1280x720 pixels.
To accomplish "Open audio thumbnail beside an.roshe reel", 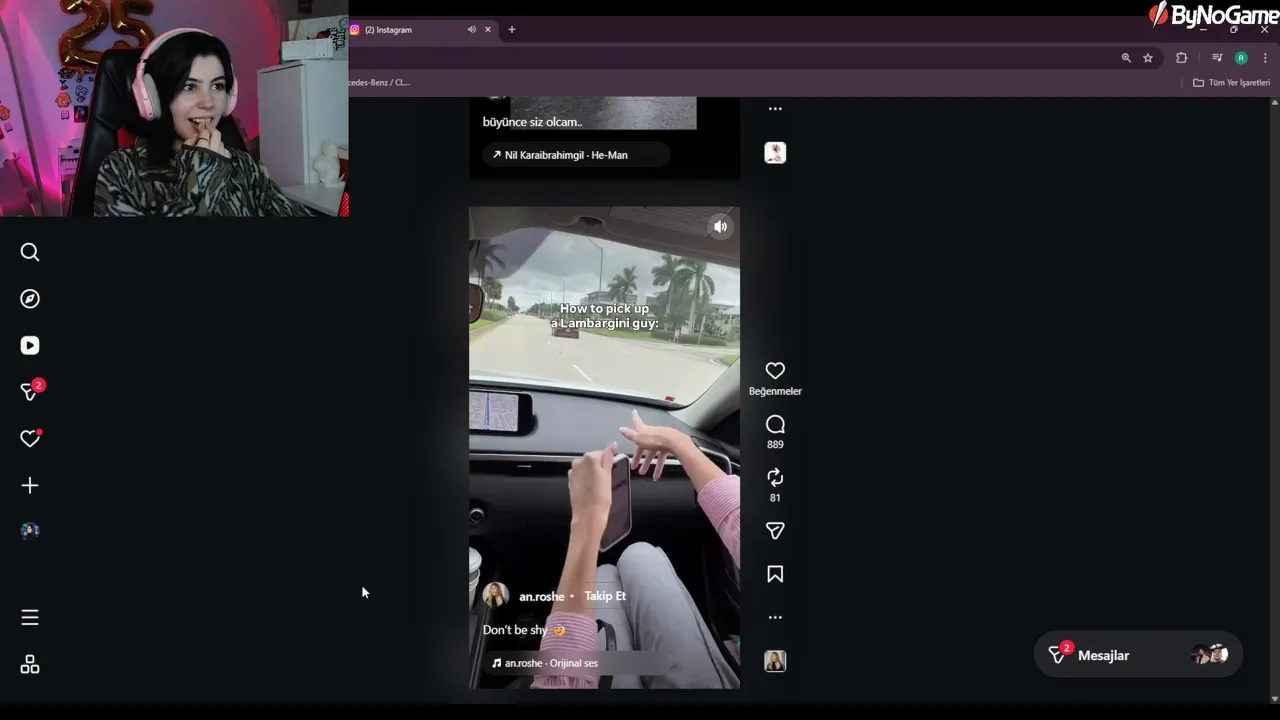I will click(x=775, y=661).
